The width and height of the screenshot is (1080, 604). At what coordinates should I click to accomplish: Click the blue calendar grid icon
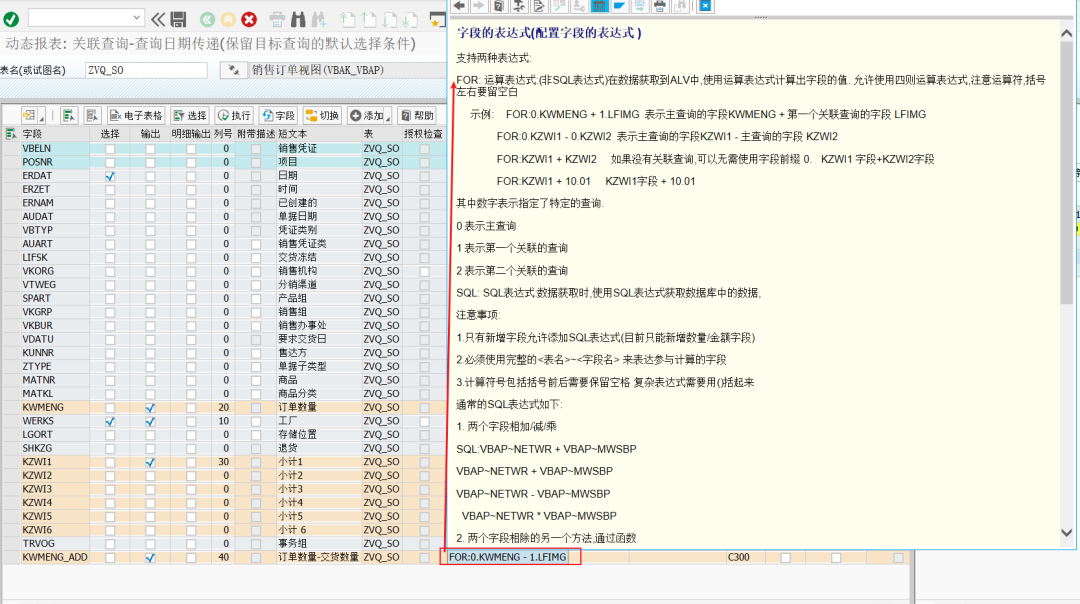599,6
